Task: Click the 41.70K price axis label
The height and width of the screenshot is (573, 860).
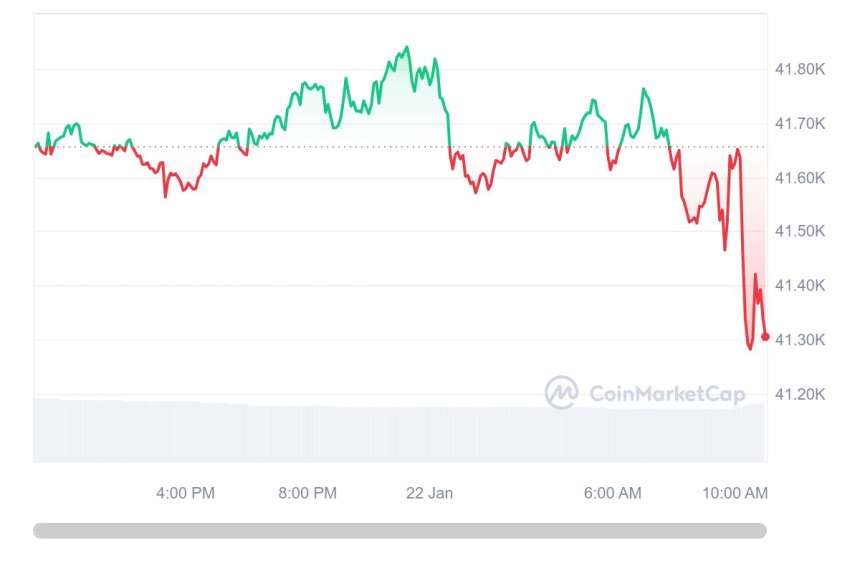Action: [x=799, y=124]
